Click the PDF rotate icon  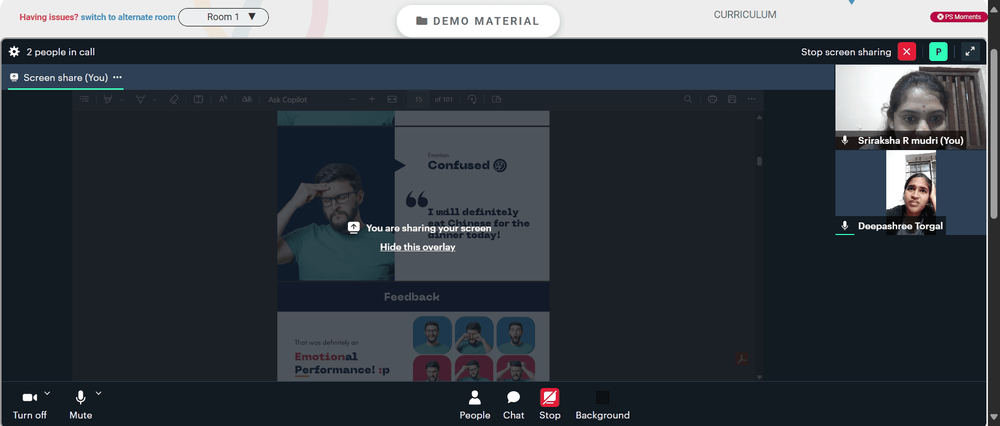pos(472,99)
